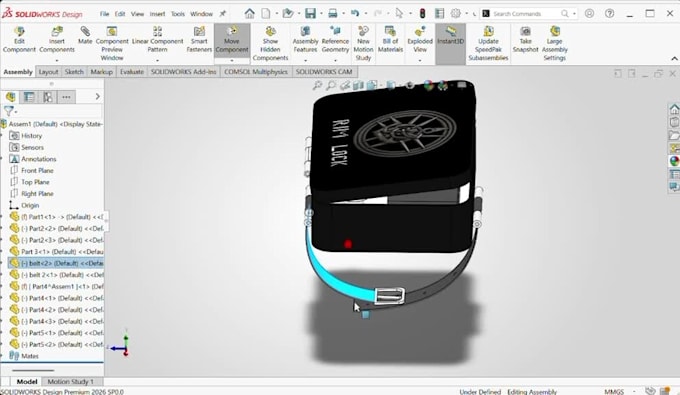Open the PropertyManager panel tab

click(x=29, y=97)
